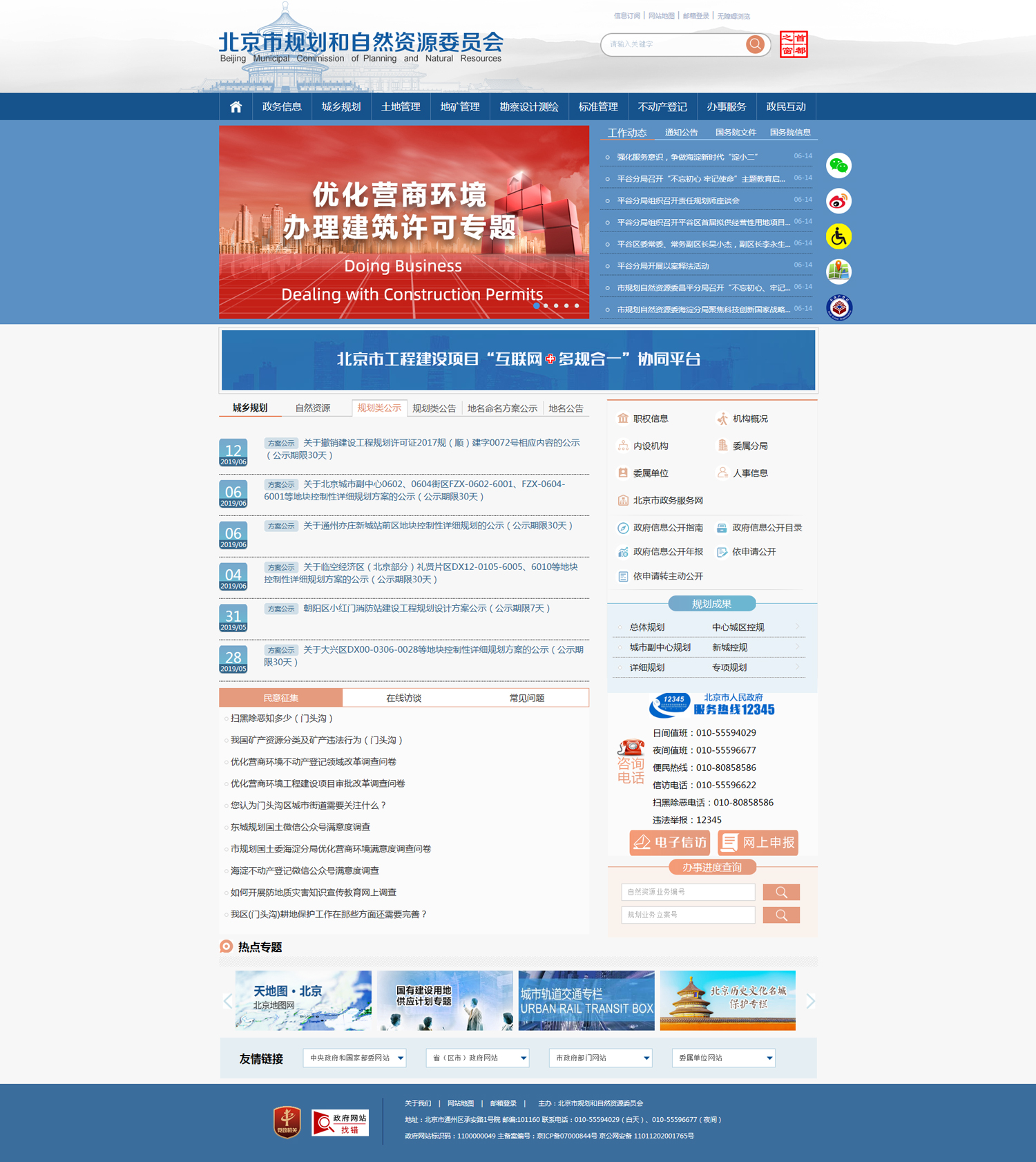Click the right arrow of 热点专题 carousel

coord(811,1001)
